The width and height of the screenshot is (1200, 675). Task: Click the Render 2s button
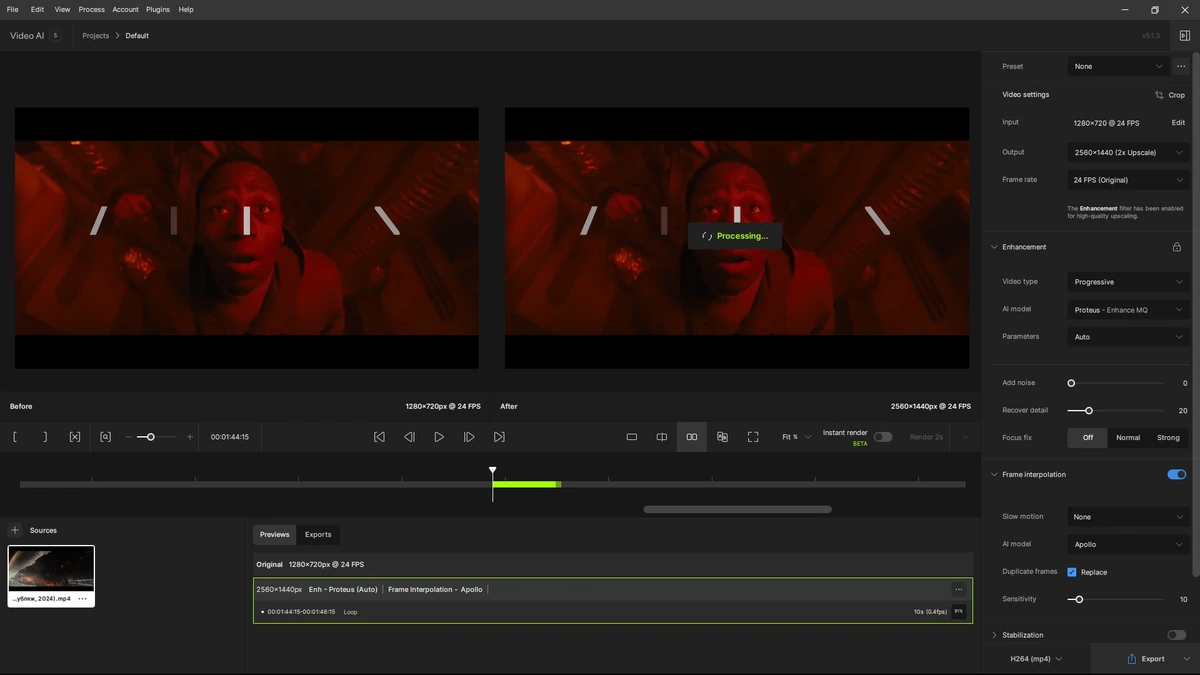pyautogui.click(x=927, y=437)
